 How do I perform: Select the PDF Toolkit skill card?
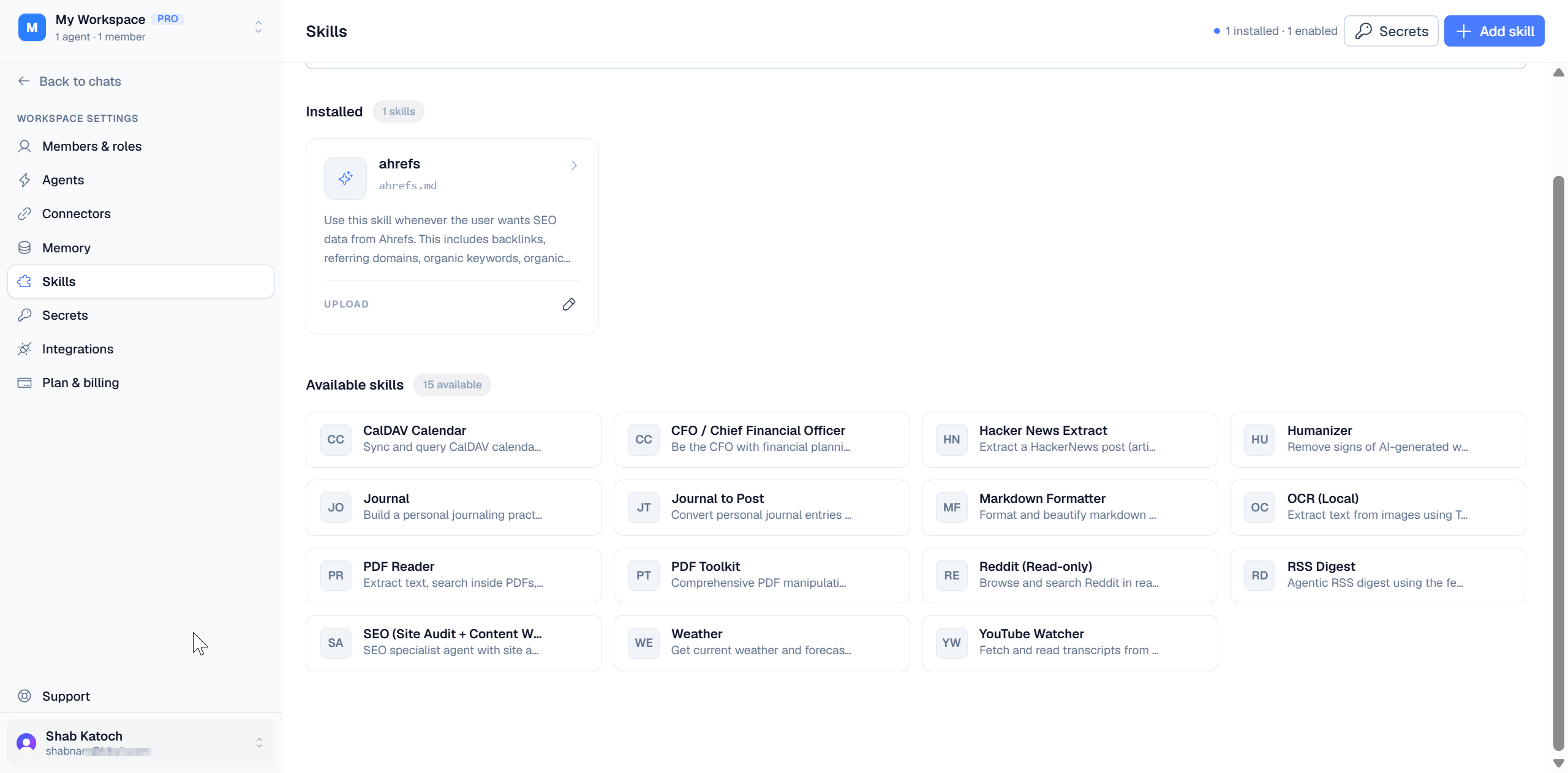coord(761,575)
